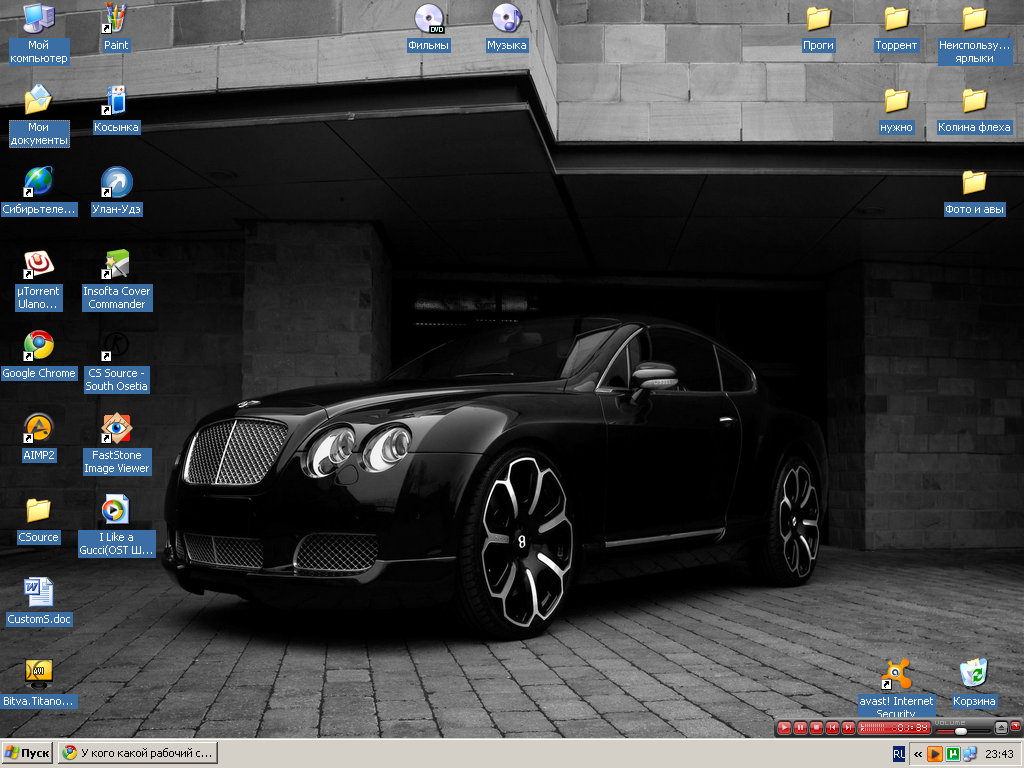
Task: Open the Google Chrome desktop shortcut
Action: click(38, 346)
